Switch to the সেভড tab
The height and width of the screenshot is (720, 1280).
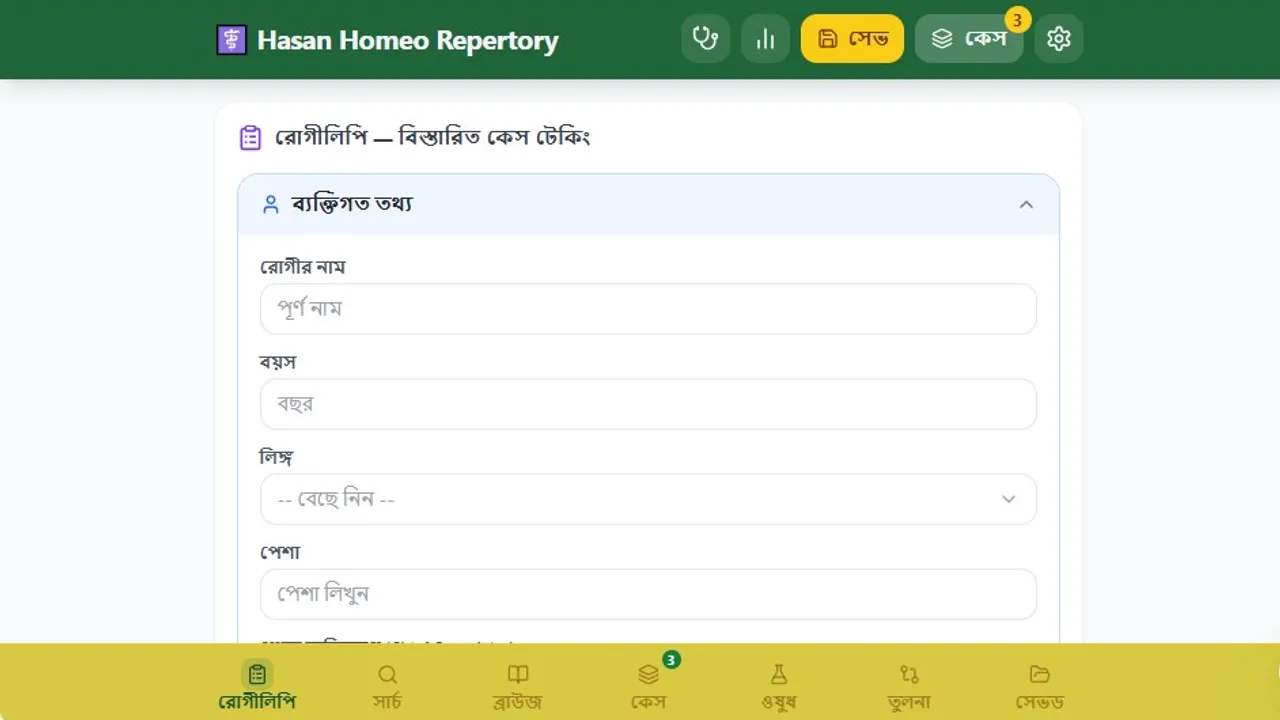coord(1039,685)
